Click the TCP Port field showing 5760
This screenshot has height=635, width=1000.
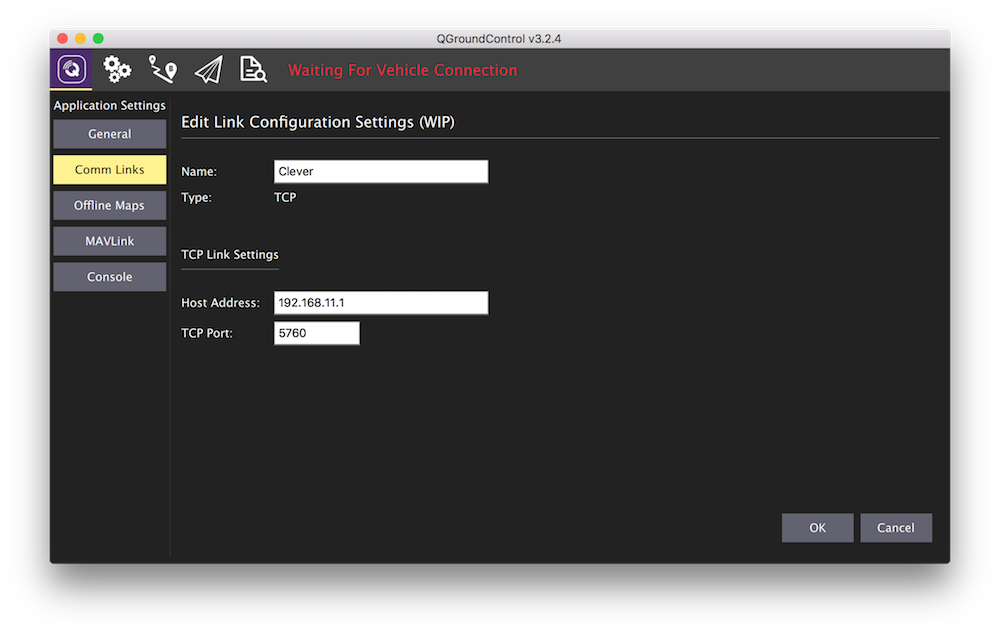click(x=316, y=332)
